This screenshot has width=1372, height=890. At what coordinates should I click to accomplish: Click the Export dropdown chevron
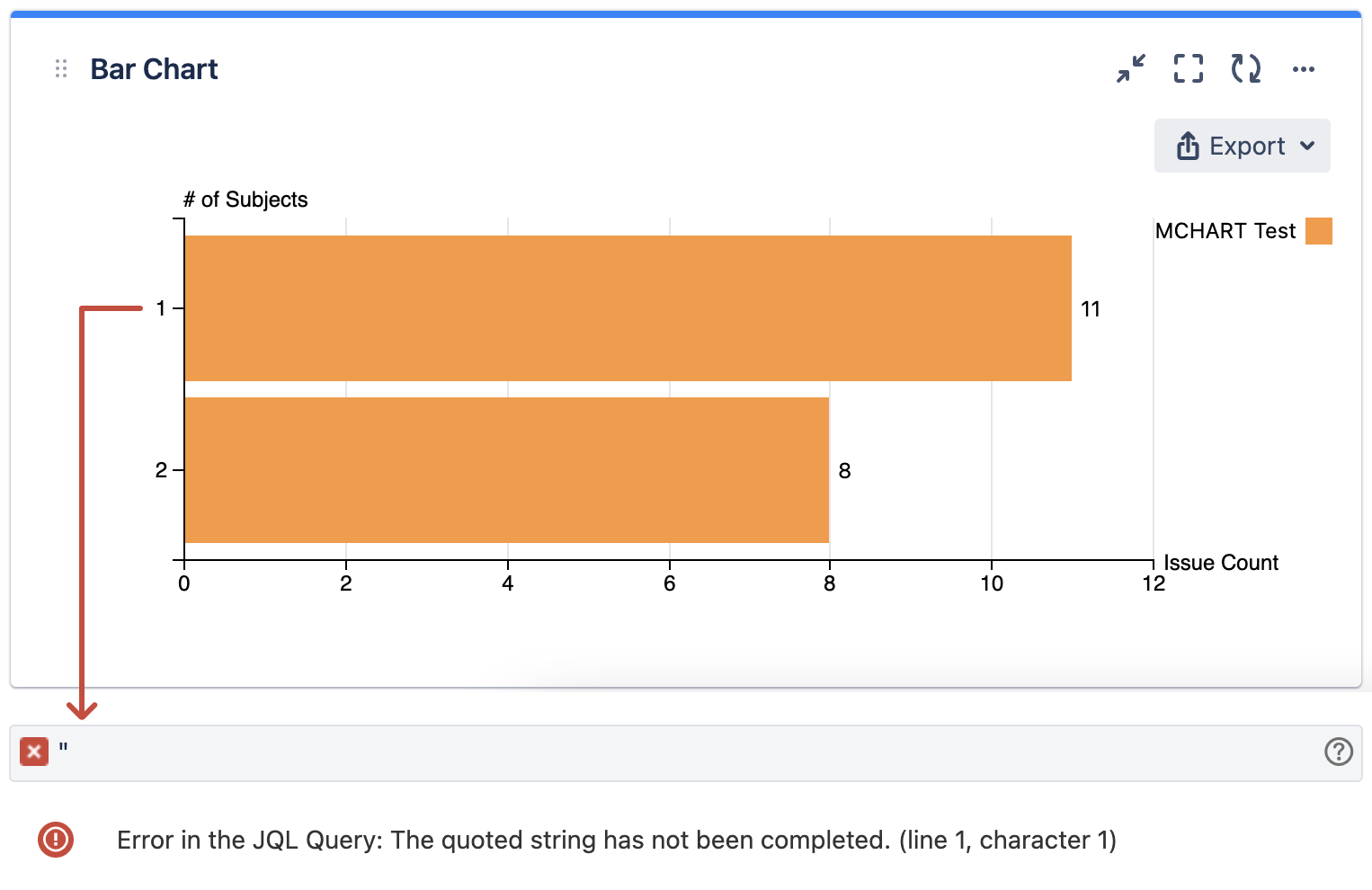(1308, 146)
